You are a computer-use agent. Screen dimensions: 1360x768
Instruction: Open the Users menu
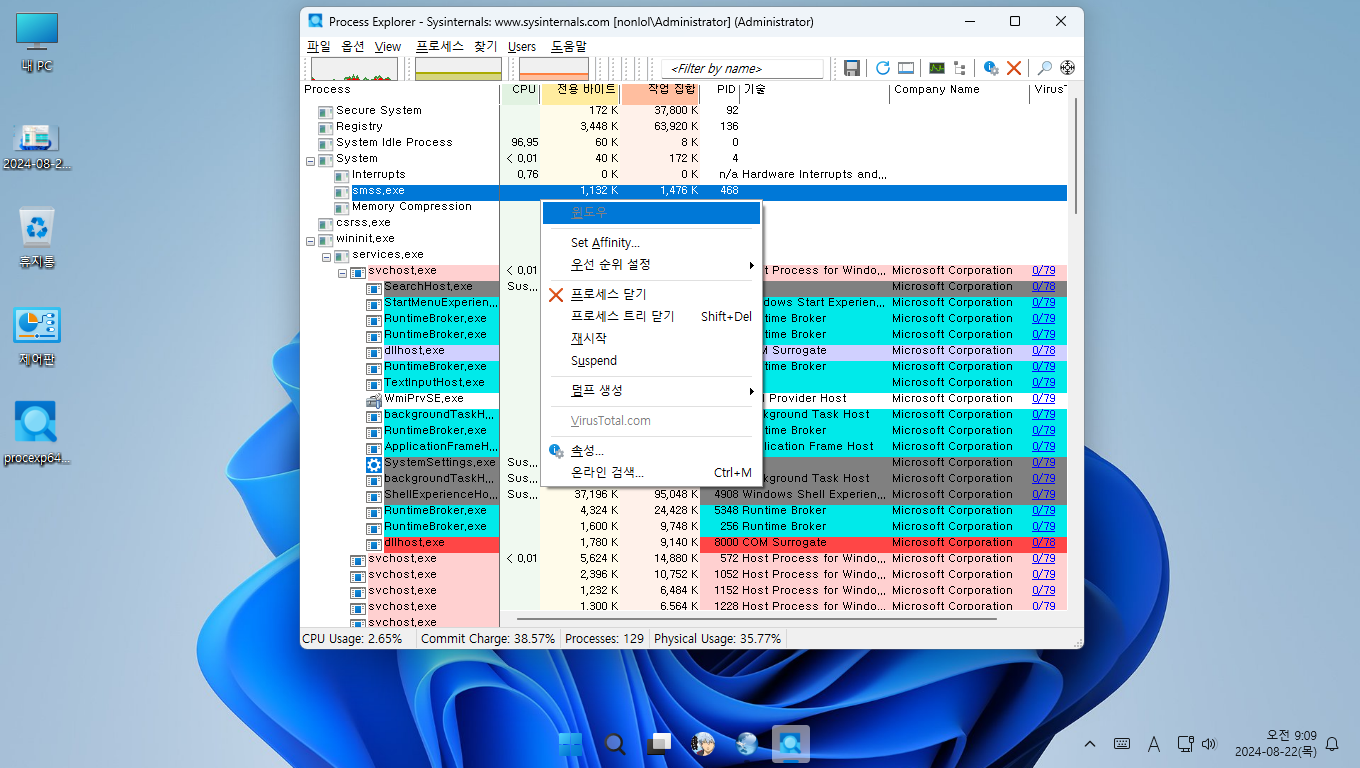tap(522, 46)
